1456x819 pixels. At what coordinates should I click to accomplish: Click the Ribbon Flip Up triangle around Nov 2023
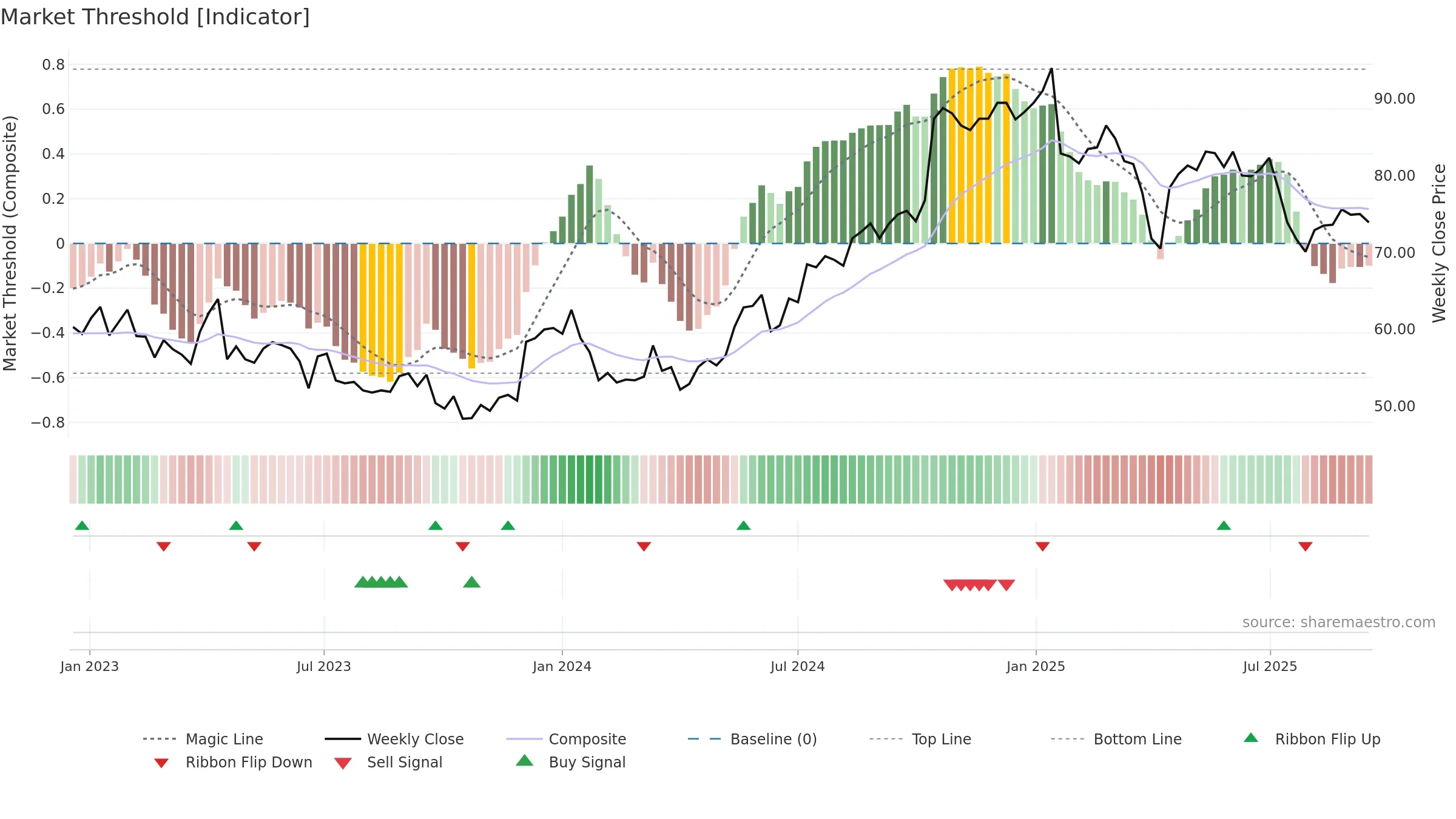pyautogui.click(x=508, y=525)
